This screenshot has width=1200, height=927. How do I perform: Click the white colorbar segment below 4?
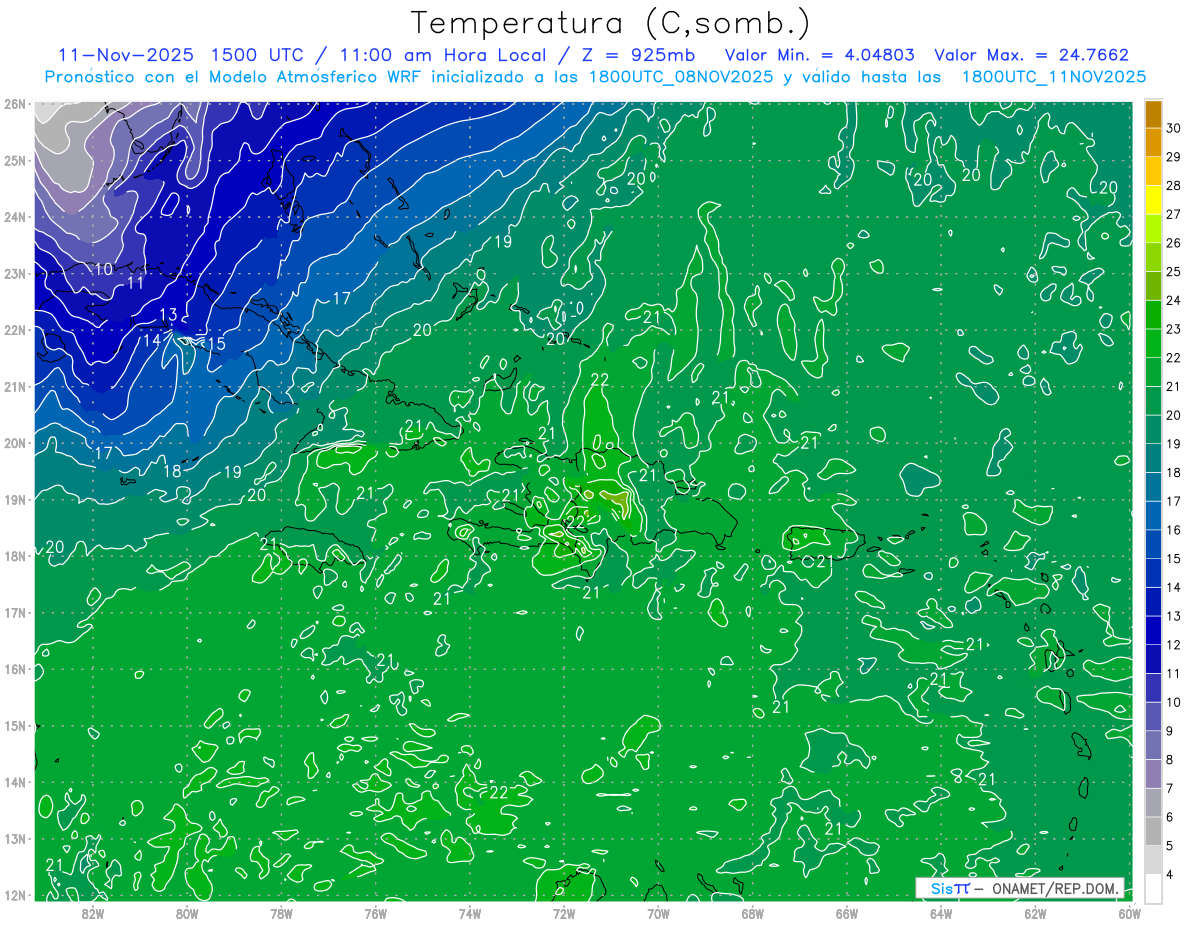click(1153, 889)
